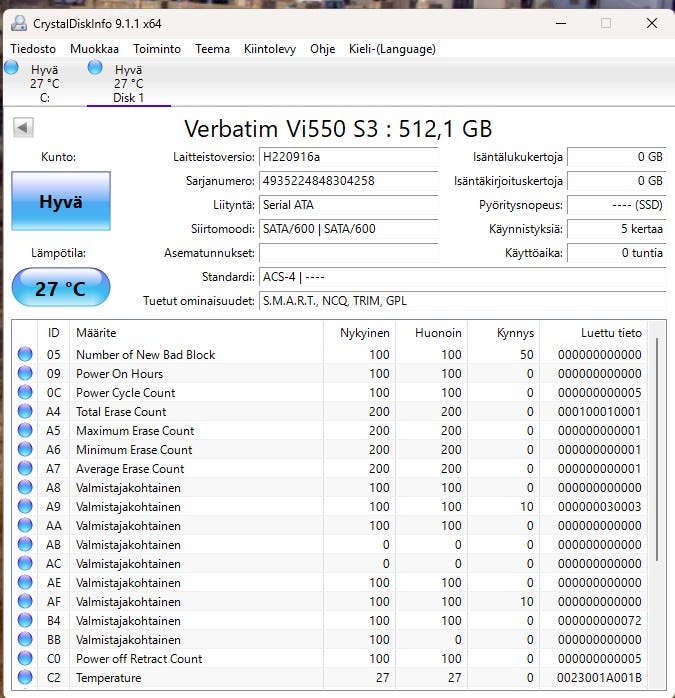Click the Laitteistoversio field H220916a
675x698 pixels.
pyautogui.click(x=349, y=157)
